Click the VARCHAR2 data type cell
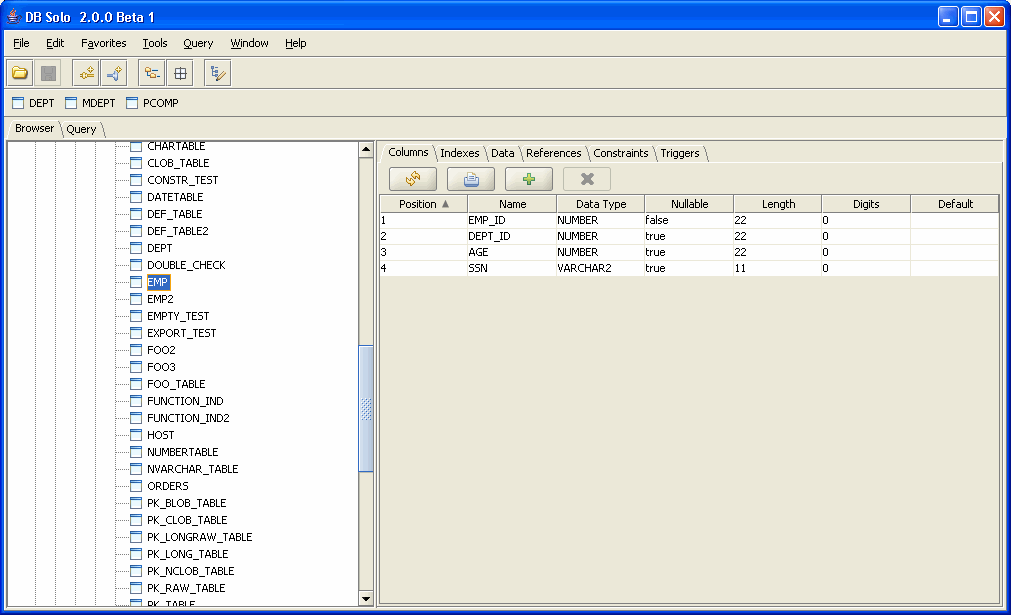This screenshot has width=1011, height=615. (600, 269)
